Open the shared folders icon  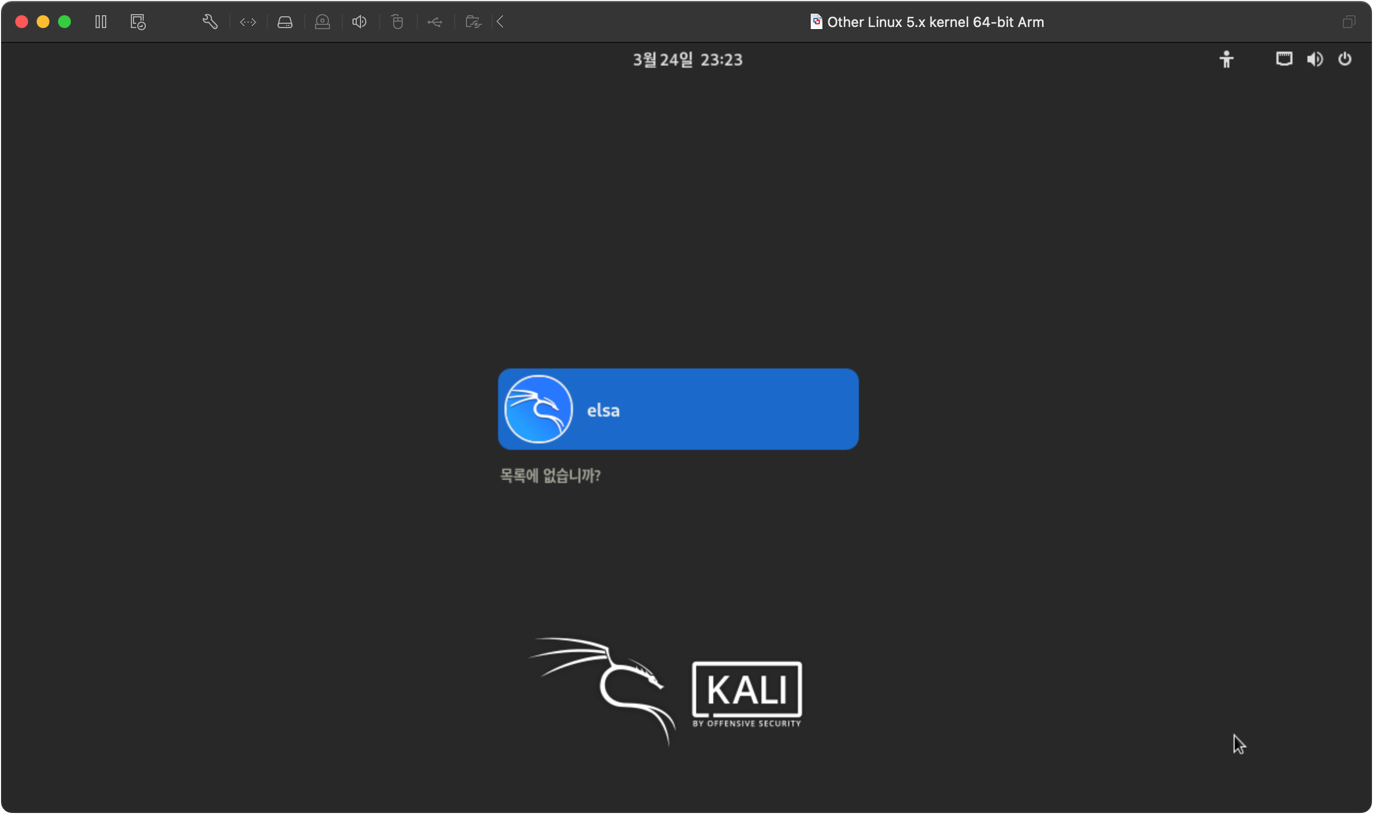[473, 22]
